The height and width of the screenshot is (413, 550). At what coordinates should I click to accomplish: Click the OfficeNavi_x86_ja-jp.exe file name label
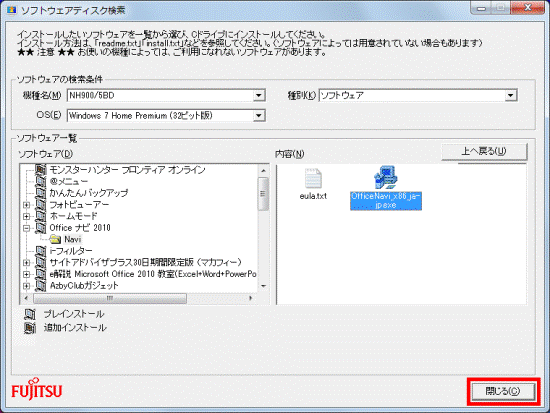pos(386,201)
